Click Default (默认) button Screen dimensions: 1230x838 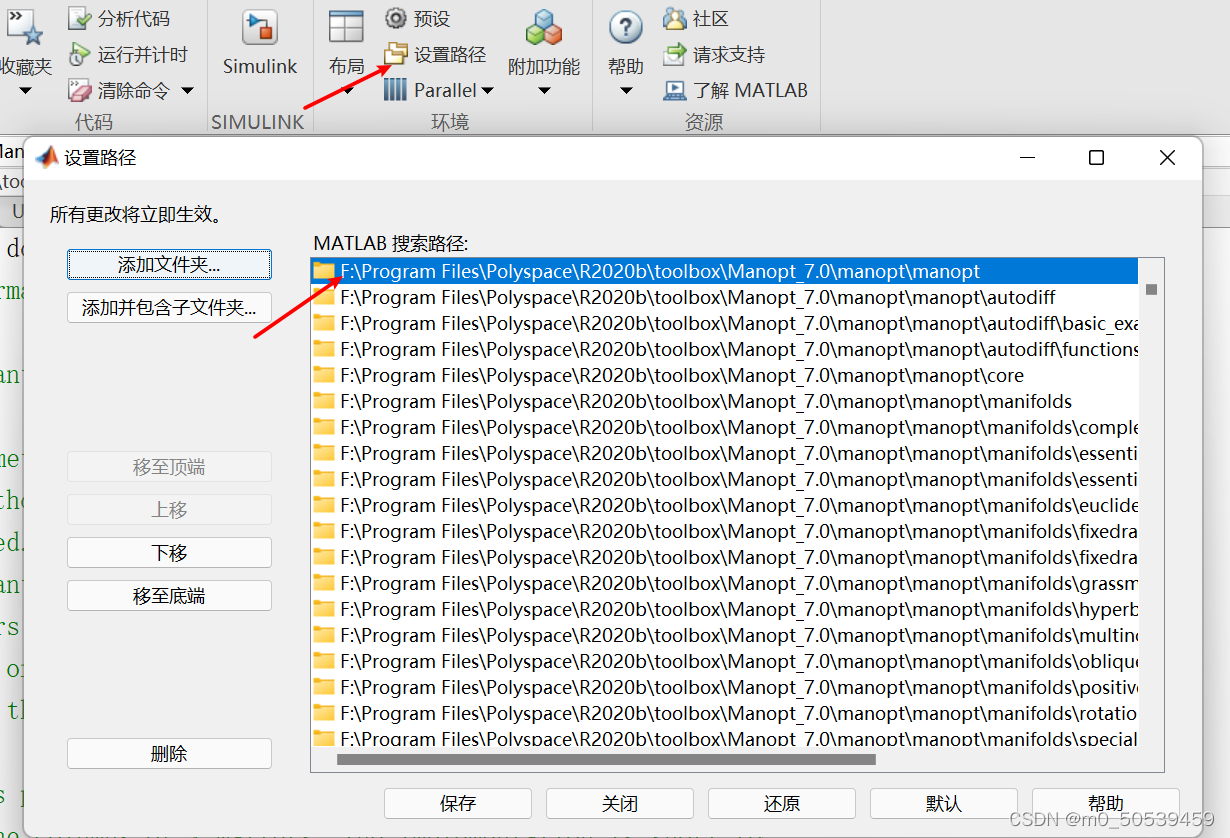pyautogui.click(x=944, y=804)
